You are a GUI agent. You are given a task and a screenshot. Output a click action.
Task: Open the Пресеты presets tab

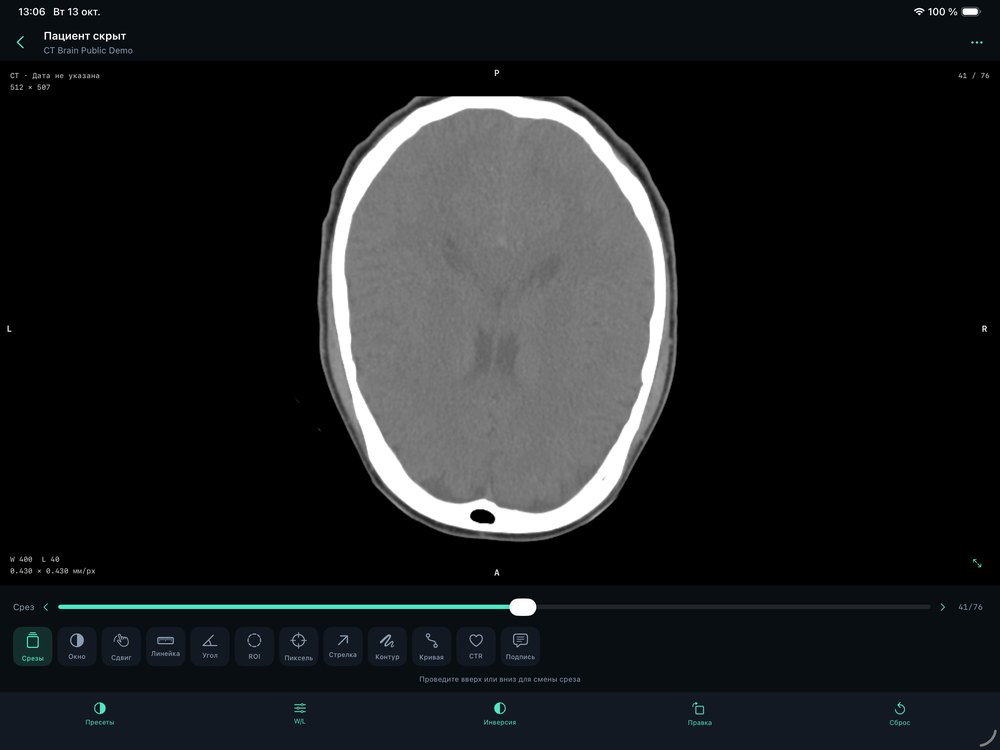click(99, 714)
